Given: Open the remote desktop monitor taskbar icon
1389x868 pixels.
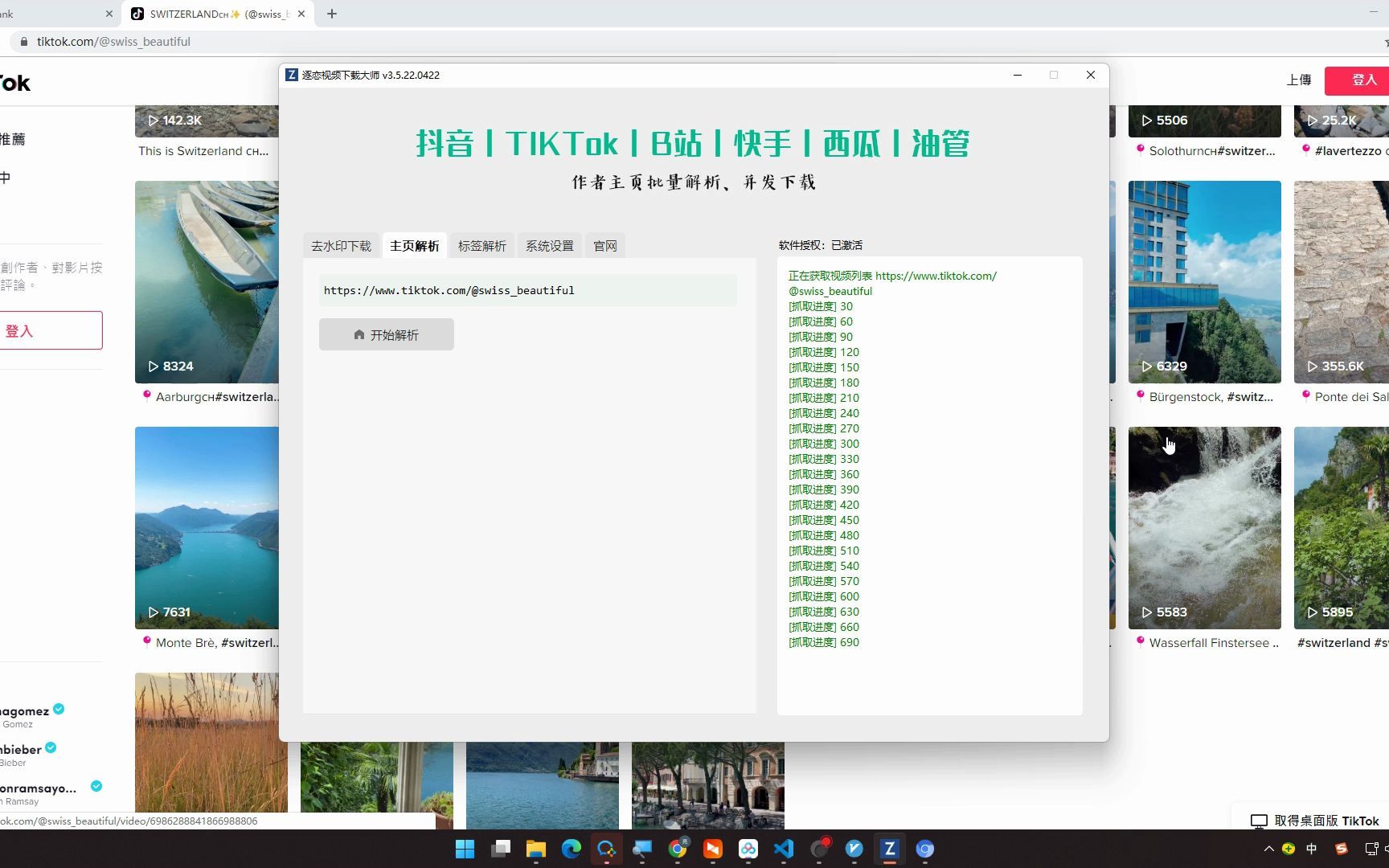Looking at the screenshot, I should (642, 849).
